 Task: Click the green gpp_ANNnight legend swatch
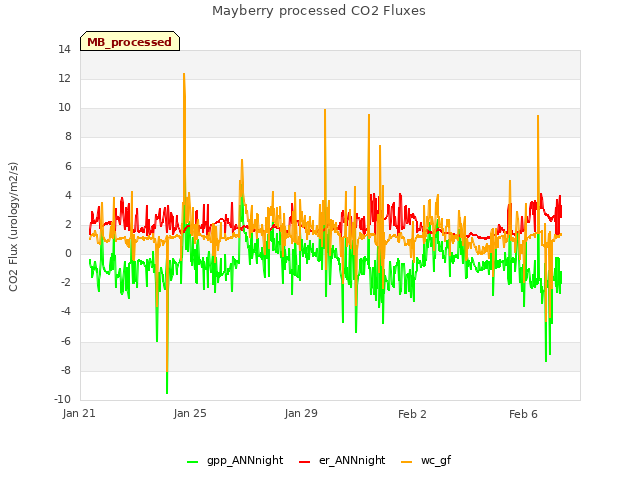tap(193, 462)
